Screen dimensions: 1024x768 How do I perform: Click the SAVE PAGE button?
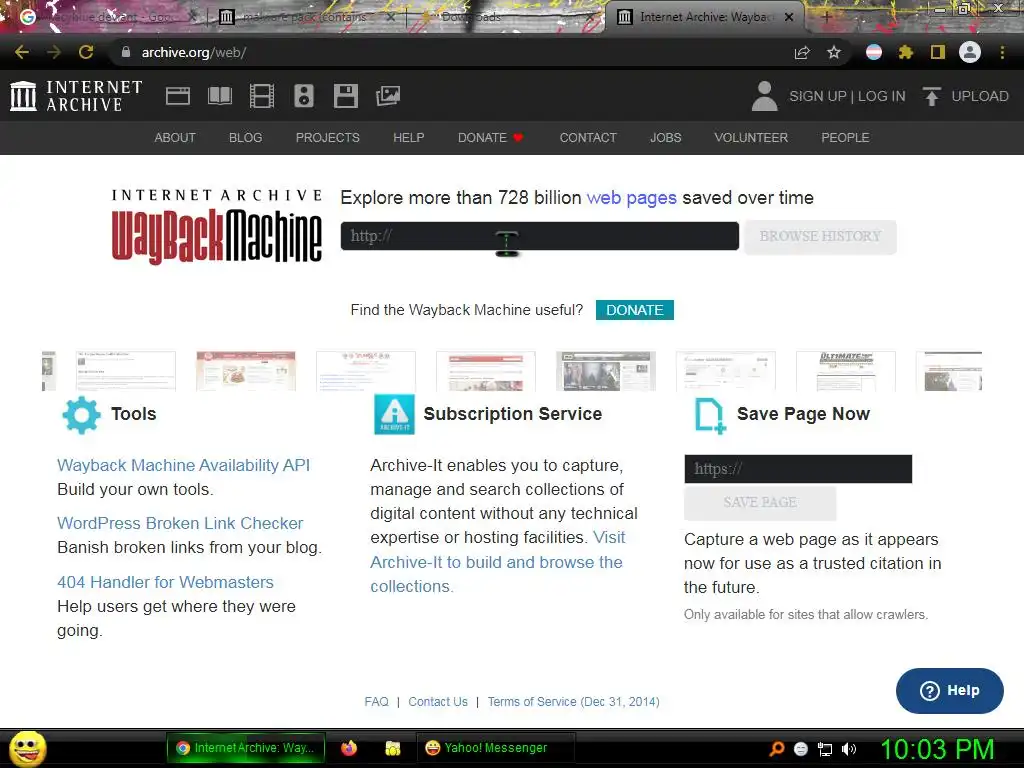point(760,502)
